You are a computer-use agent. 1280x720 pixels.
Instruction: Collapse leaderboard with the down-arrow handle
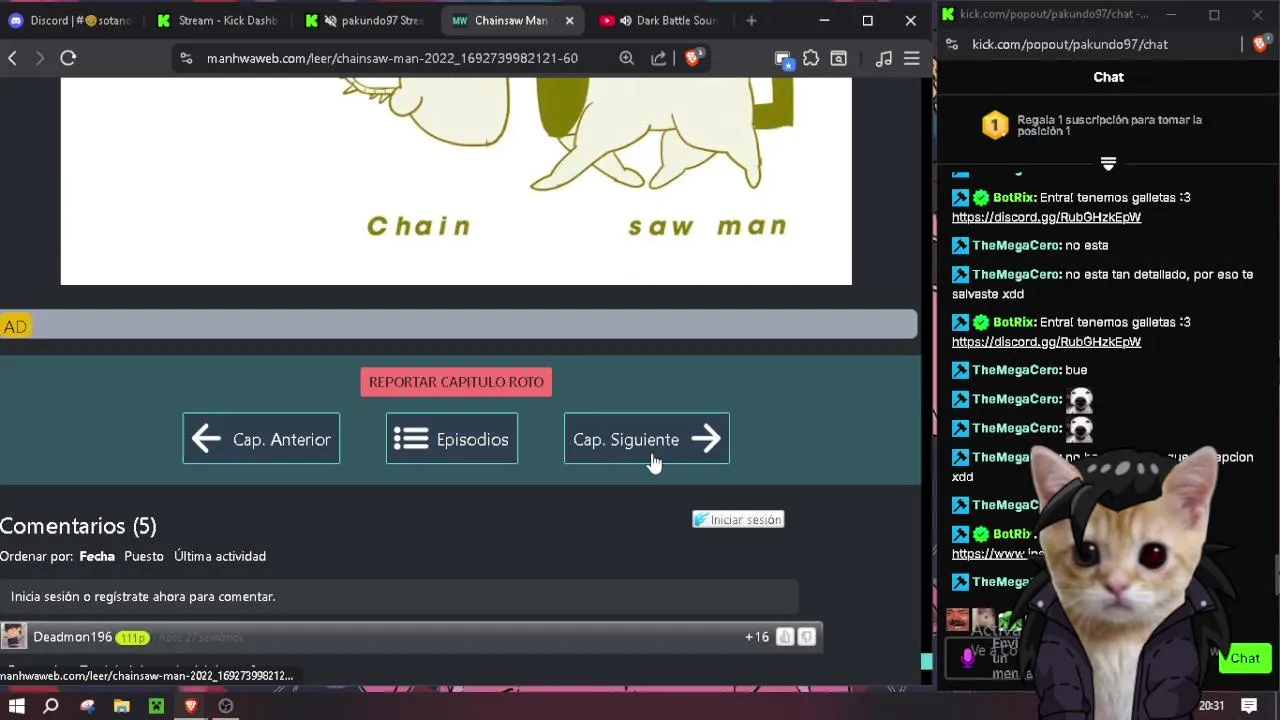point(1108,163)
